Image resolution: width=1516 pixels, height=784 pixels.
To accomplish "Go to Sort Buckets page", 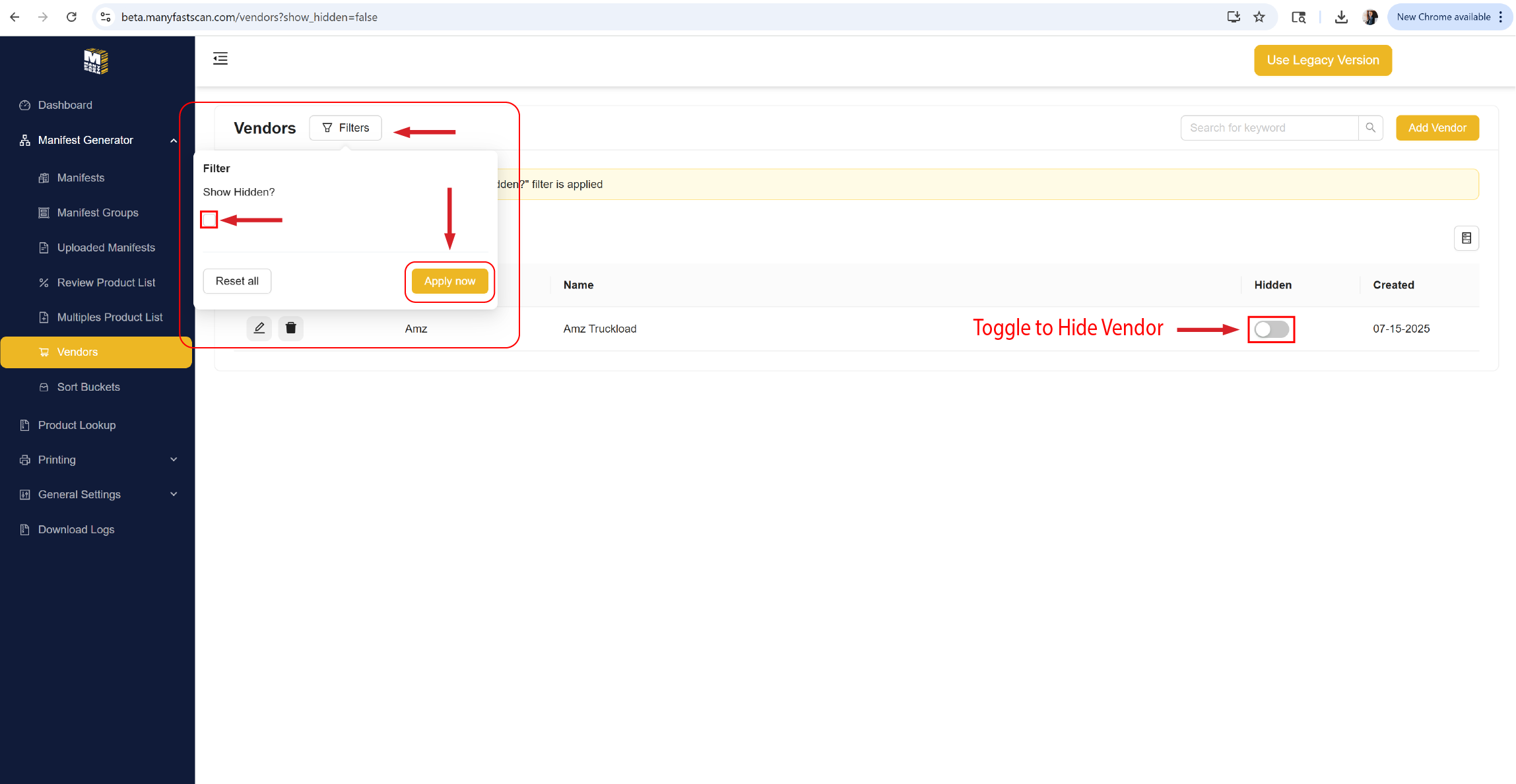I will click(88, 387).
